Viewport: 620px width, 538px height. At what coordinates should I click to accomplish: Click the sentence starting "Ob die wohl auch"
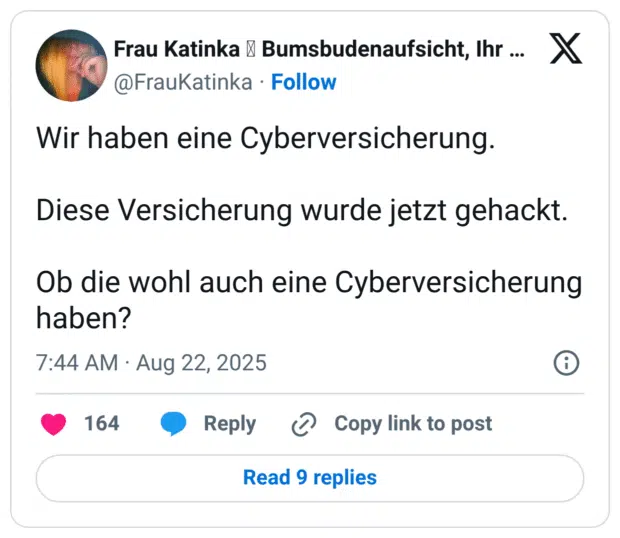tap(308, 299)
